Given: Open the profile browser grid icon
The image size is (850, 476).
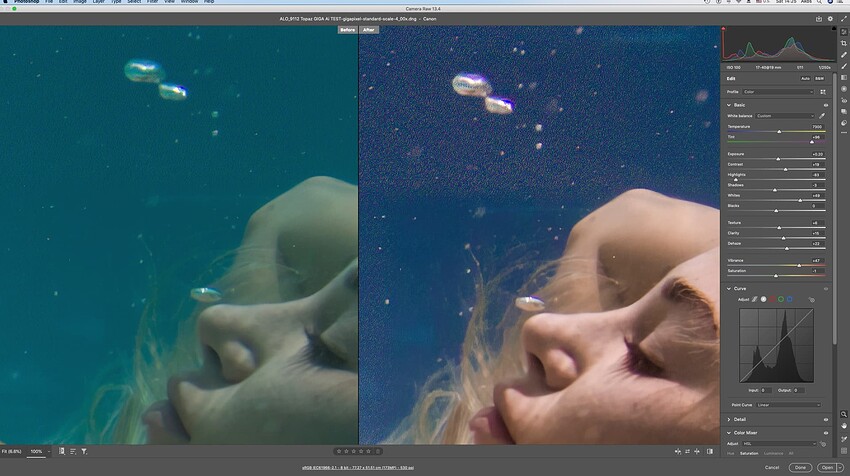Looking at the screenshot, I should (x=822, y=92).
